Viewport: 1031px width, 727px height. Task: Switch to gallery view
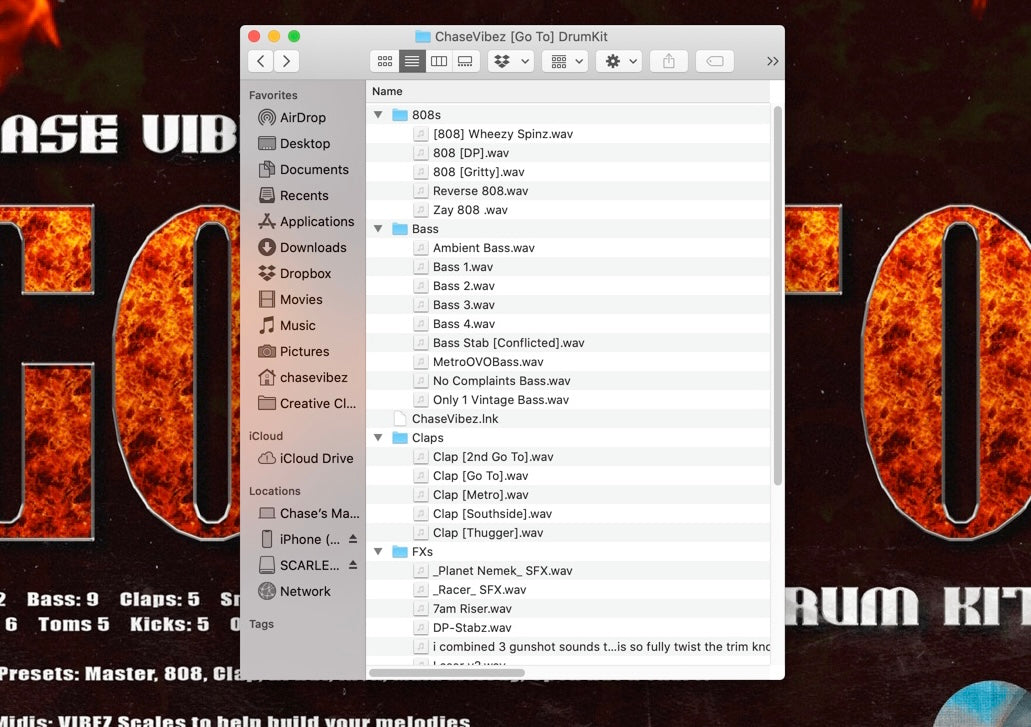465,61
